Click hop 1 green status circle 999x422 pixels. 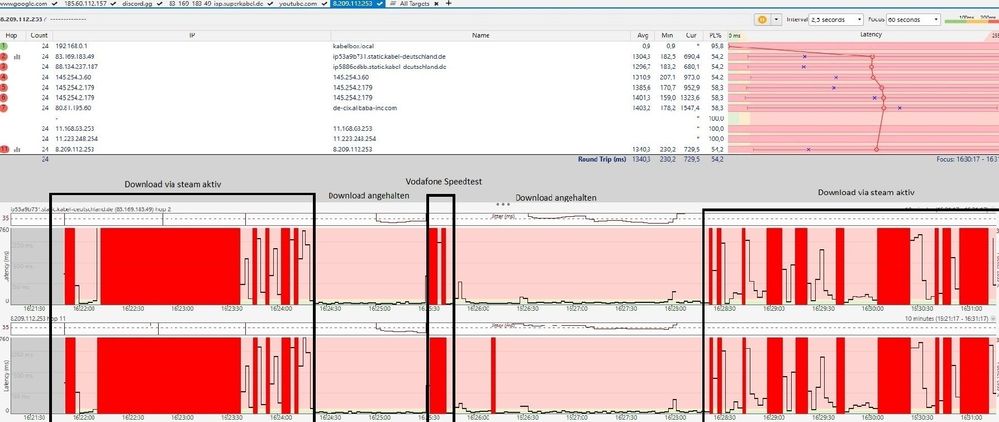pyautogui.click(x=4, y=47)
